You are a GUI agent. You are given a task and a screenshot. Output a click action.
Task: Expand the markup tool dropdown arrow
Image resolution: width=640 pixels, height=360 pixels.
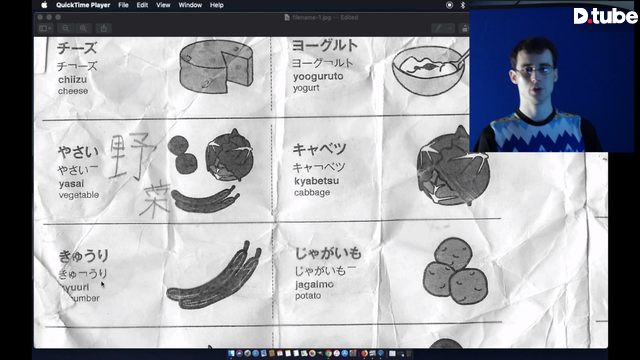(450, 28)
